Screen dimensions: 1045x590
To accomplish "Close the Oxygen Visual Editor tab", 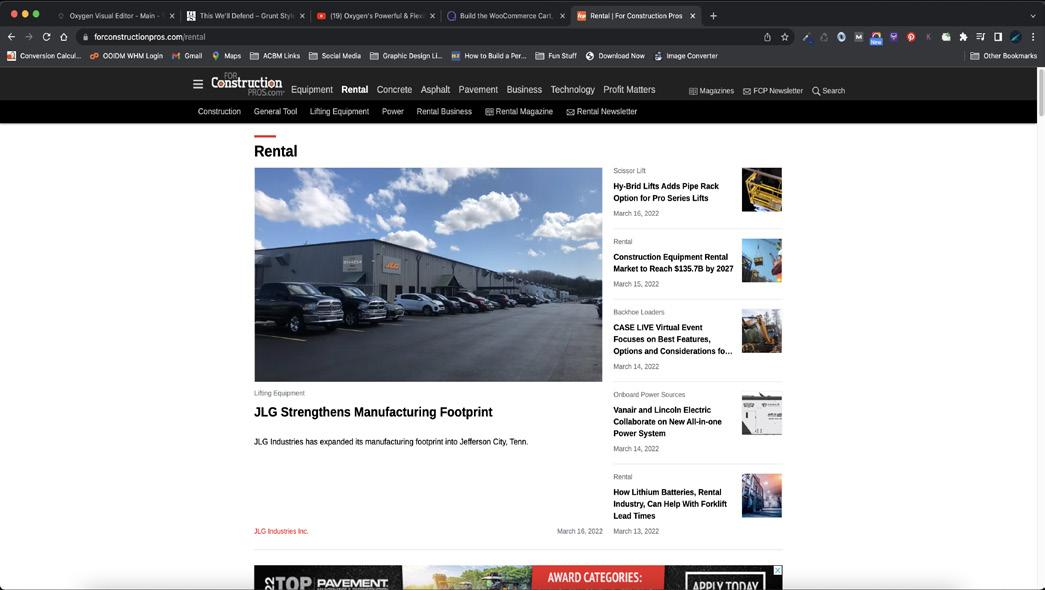I will click(x=171, y=15).
